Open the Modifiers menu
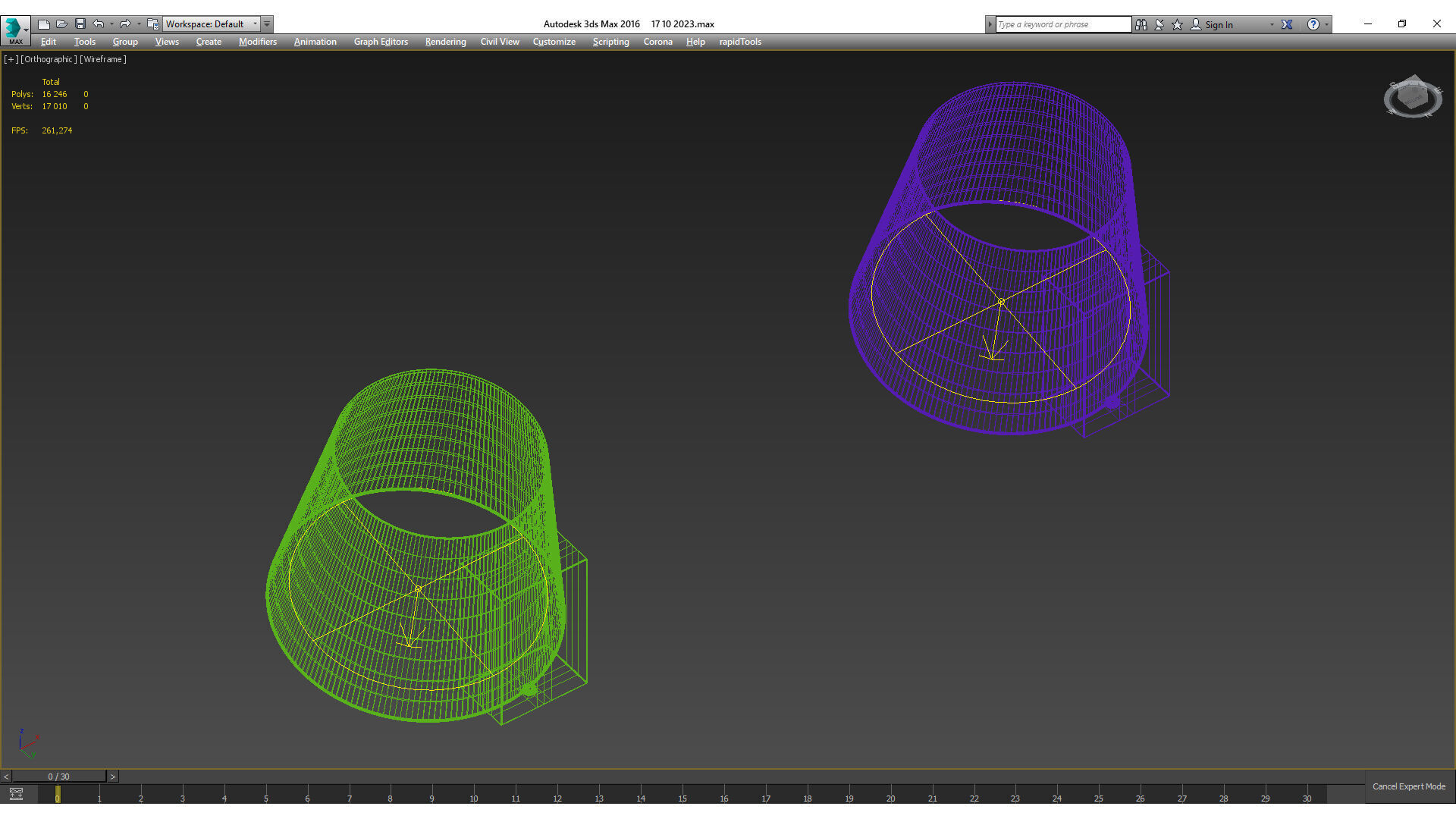This screenshot has height=819, width=1456. tap(257, 42)
